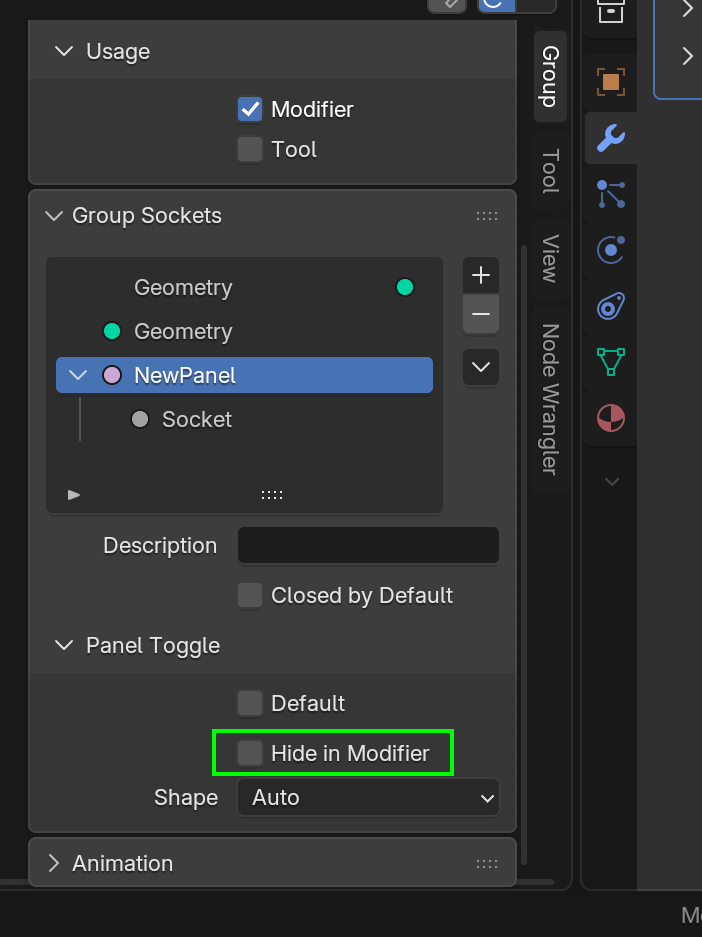Open the Object Data green triangle tab
The width and height of the screenshot is (702, 937).
tap(611, 361)
